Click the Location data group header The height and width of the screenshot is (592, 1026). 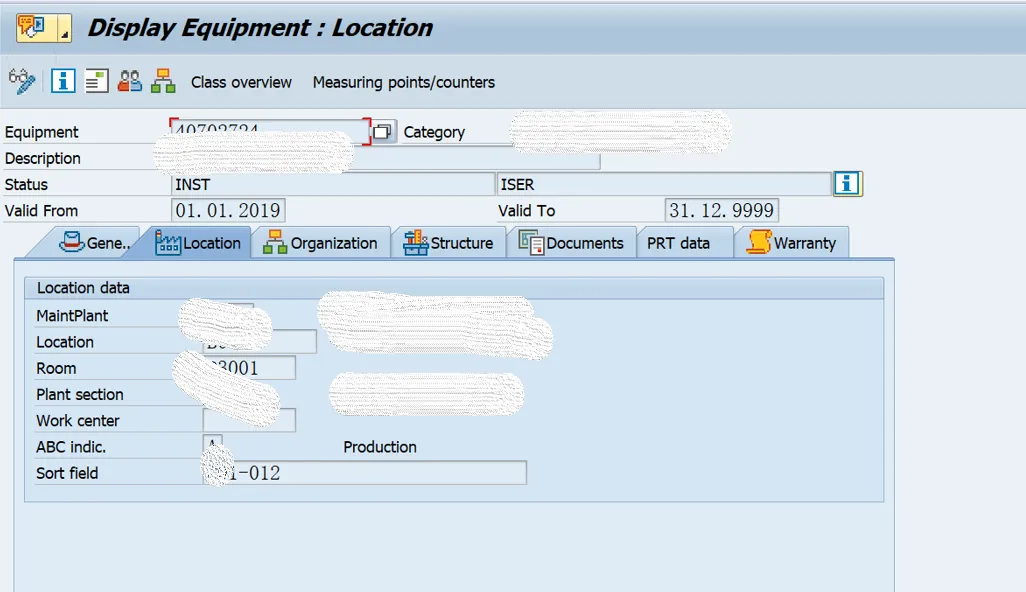[454, 288]
